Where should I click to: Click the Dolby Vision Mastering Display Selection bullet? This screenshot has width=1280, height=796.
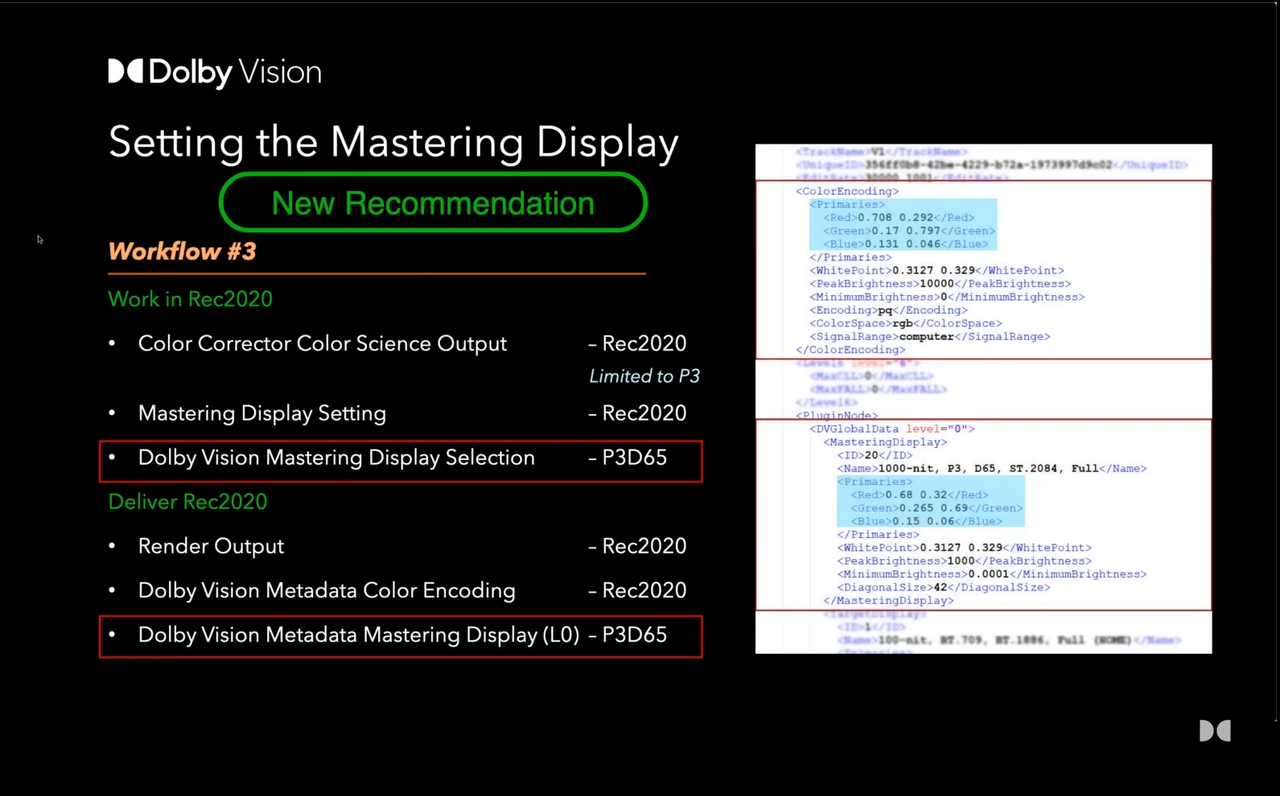click(336, 457)
